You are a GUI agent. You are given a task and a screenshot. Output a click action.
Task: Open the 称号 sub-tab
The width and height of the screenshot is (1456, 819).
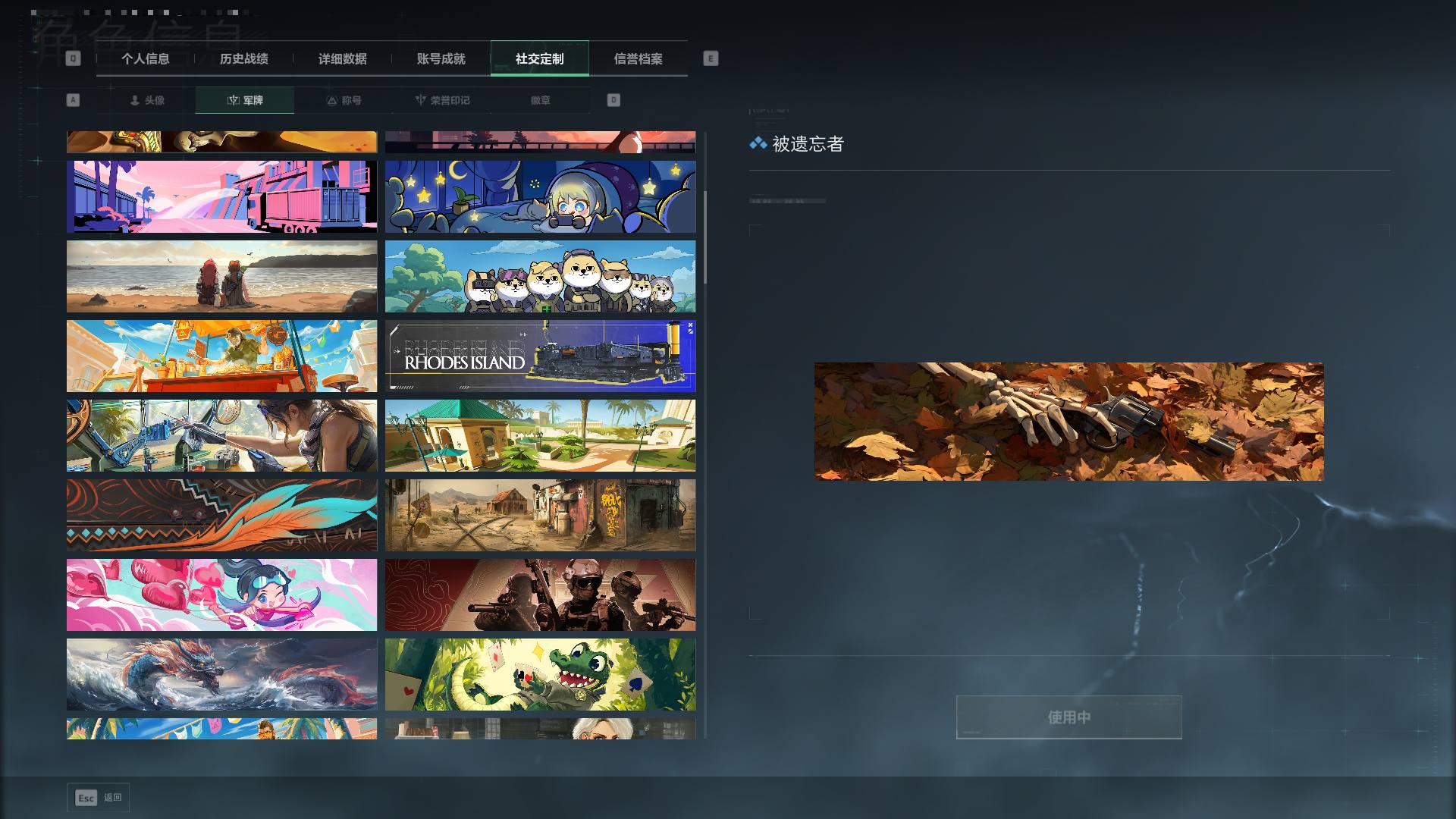[344, 100]
